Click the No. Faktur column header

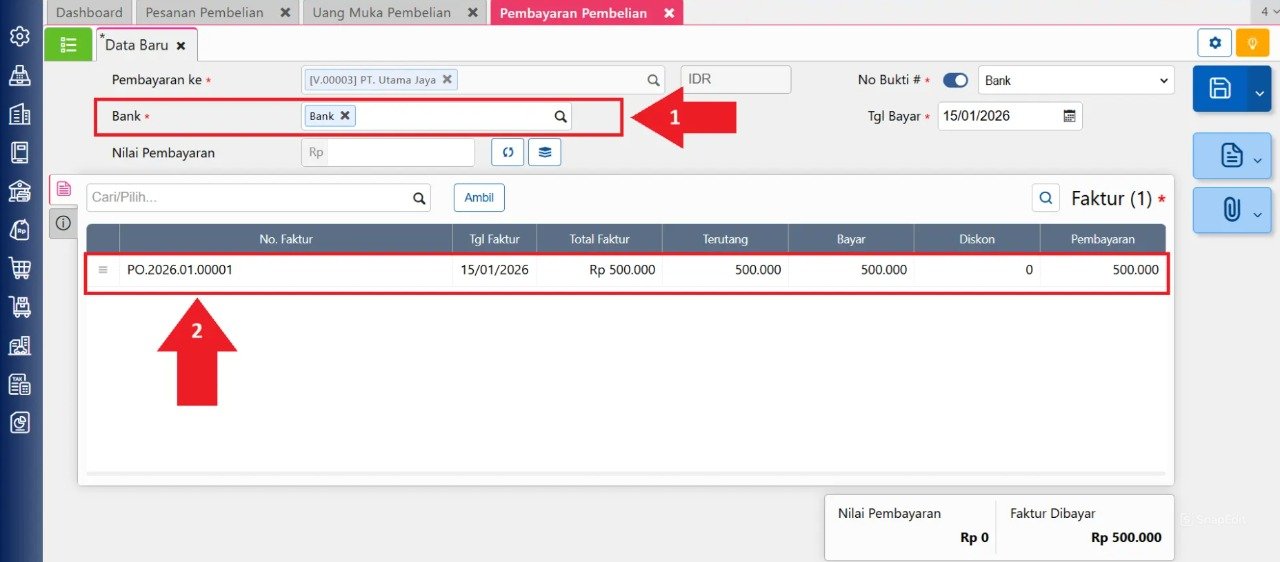coord(286,239)
